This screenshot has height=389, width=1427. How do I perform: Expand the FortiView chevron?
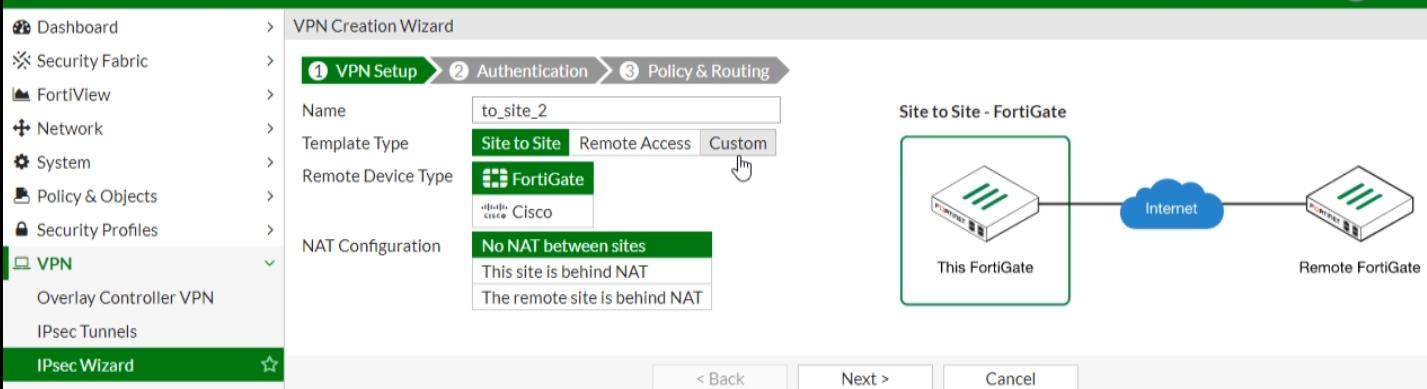coord(270,95)
